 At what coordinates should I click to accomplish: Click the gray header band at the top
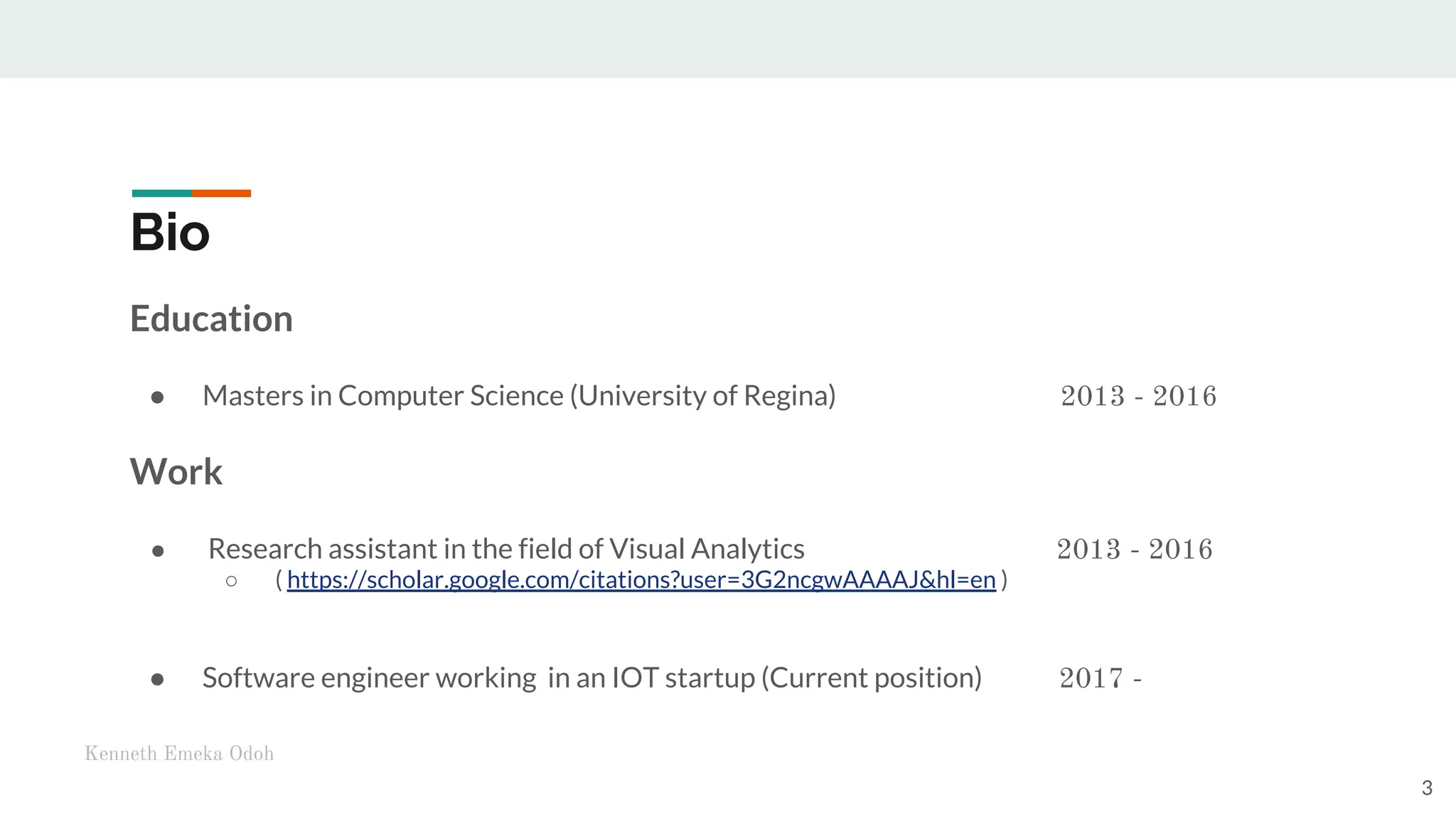point(728,38)
